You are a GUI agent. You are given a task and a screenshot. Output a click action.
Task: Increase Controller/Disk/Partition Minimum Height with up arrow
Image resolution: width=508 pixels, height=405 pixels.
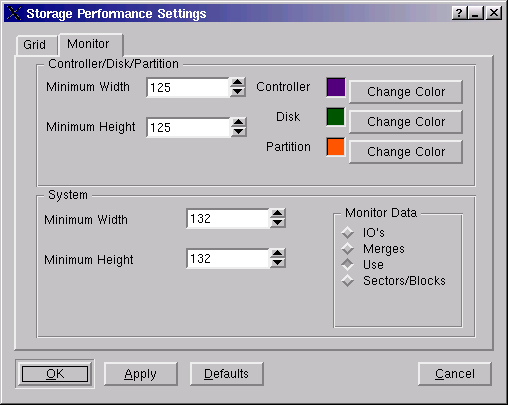pos(238,122)
